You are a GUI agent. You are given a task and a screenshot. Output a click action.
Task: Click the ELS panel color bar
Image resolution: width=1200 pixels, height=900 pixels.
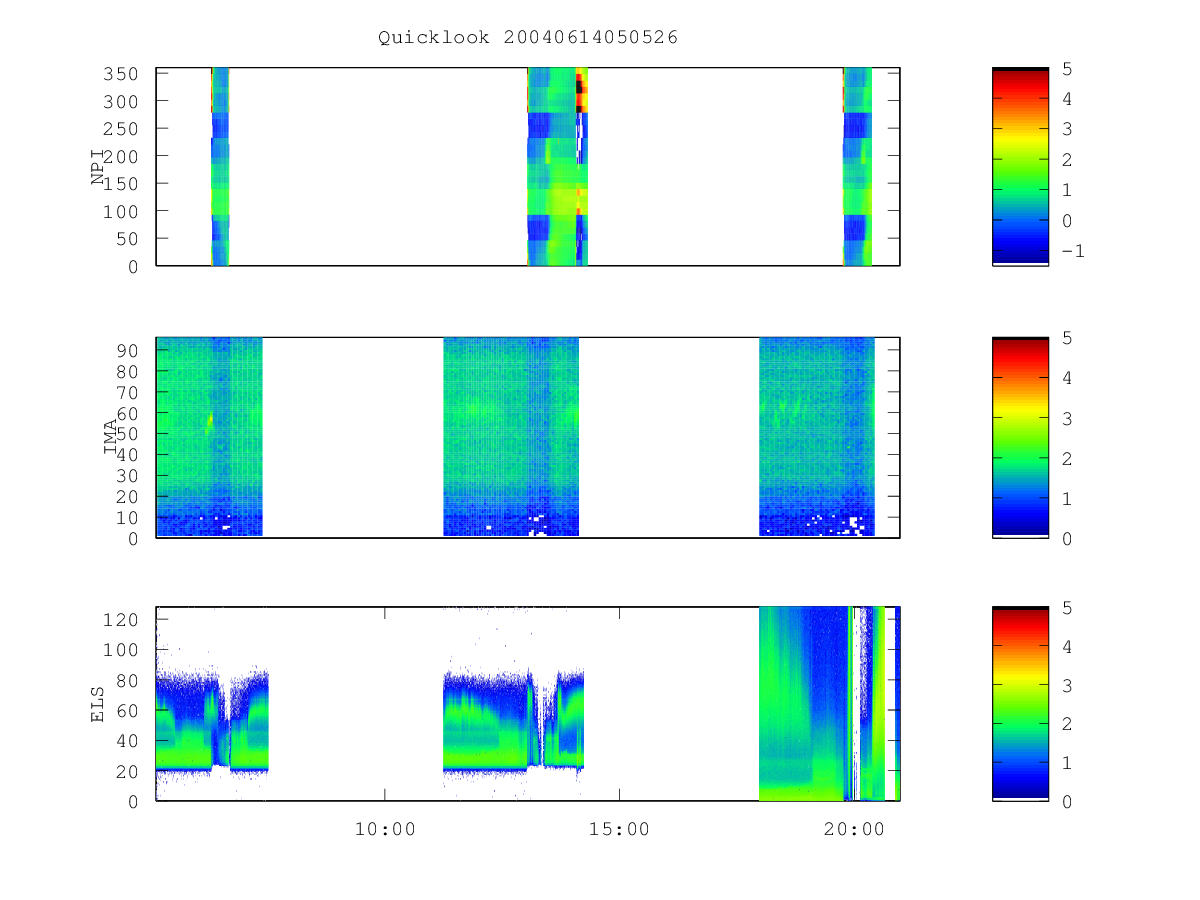[1020, 703]
